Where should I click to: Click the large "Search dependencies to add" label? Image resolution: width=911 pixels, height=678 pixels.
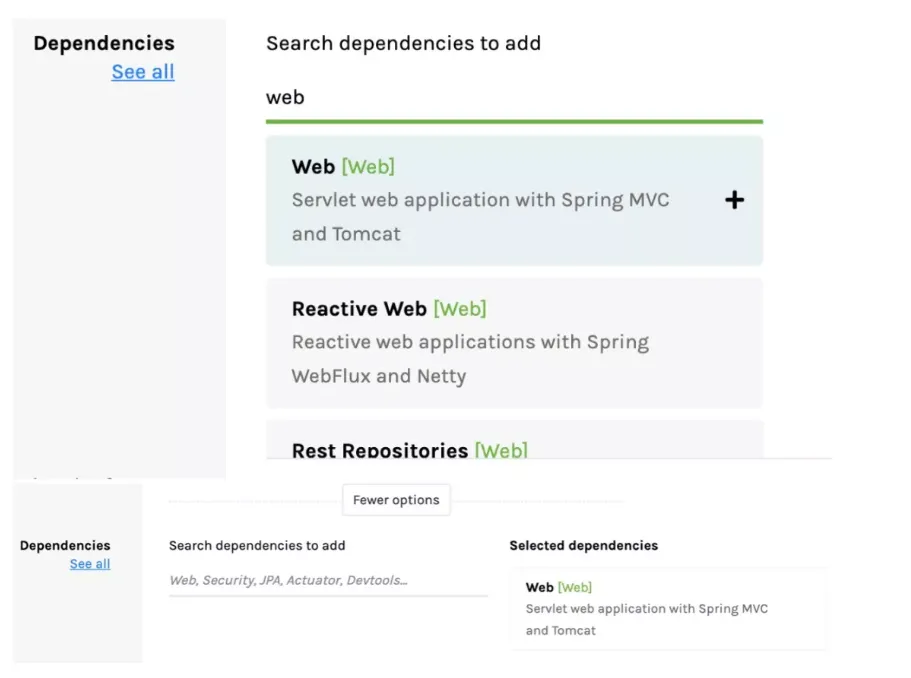click(x=403, y=44)
